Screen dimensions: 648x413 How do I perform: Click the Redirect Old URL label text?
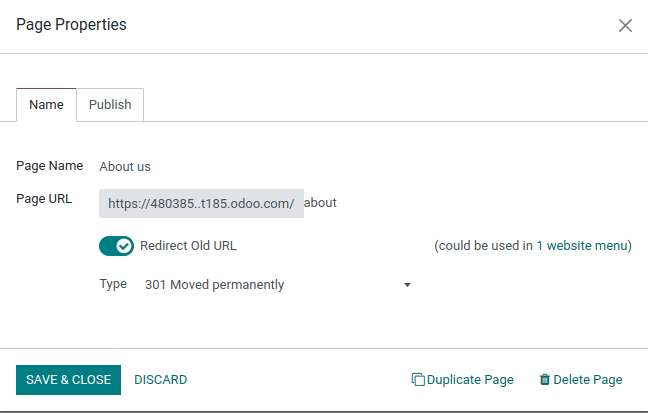188,245
